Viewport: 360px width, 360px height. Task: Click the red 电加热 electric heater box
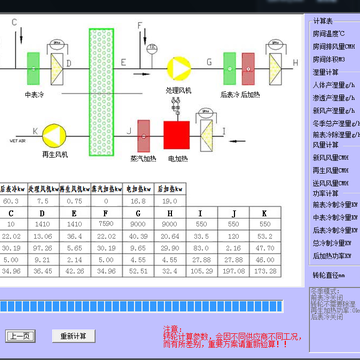(x=177, y=135)
